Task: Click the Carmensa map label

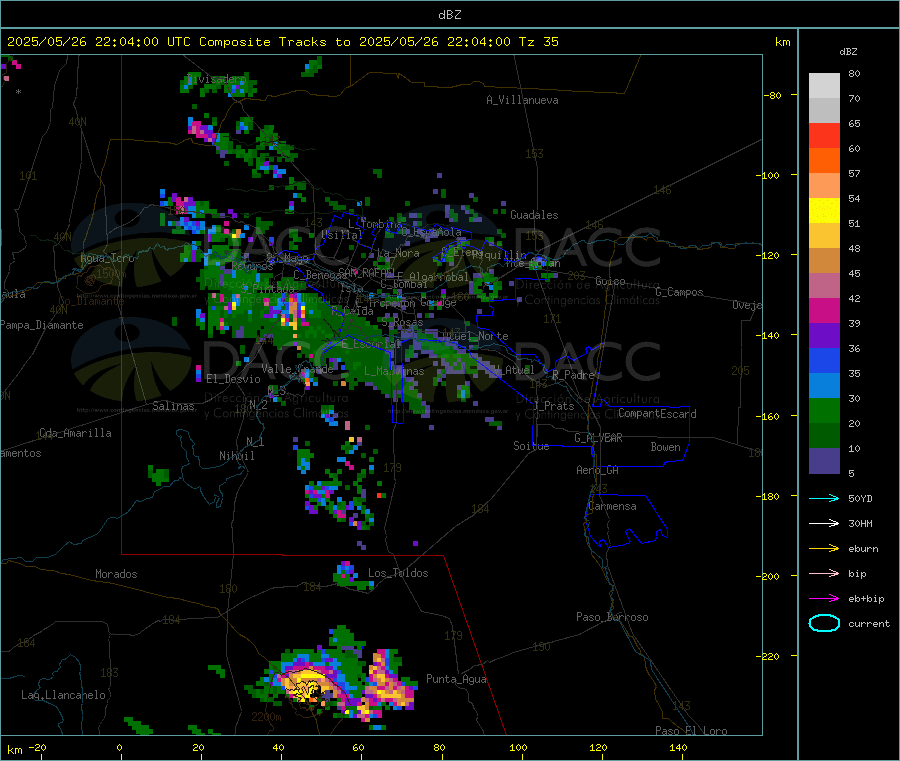Action: 612,506
